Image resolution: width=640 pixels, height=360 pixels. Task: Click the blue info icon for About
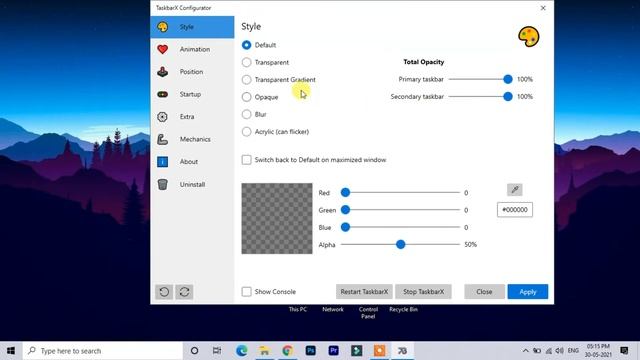pyautogui.click(x=162, y=162)
